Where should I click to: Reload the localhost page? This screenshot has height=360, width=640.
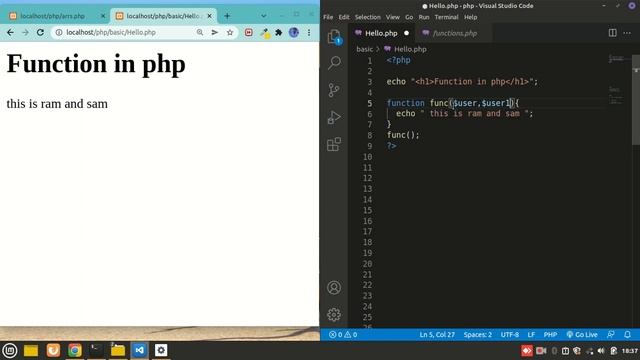point(40,32)
